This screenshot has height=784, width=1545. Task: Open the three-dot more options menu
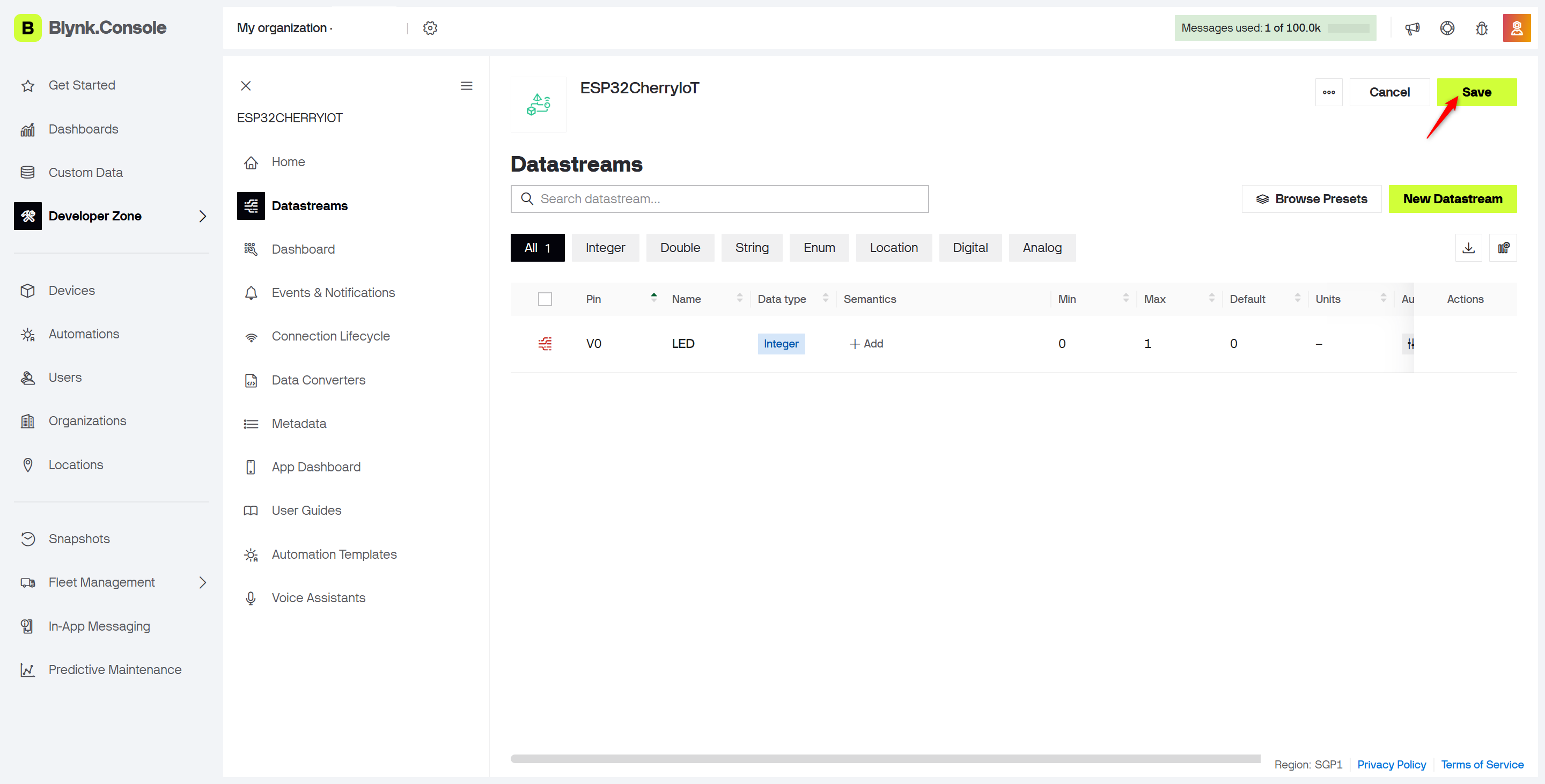pos(1328,92)
